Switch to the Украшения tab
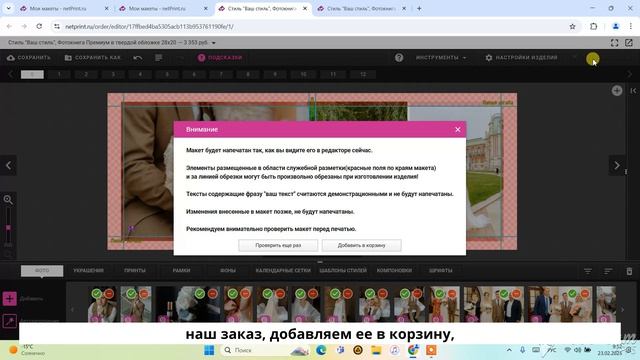640x360 pixels. 89,271
